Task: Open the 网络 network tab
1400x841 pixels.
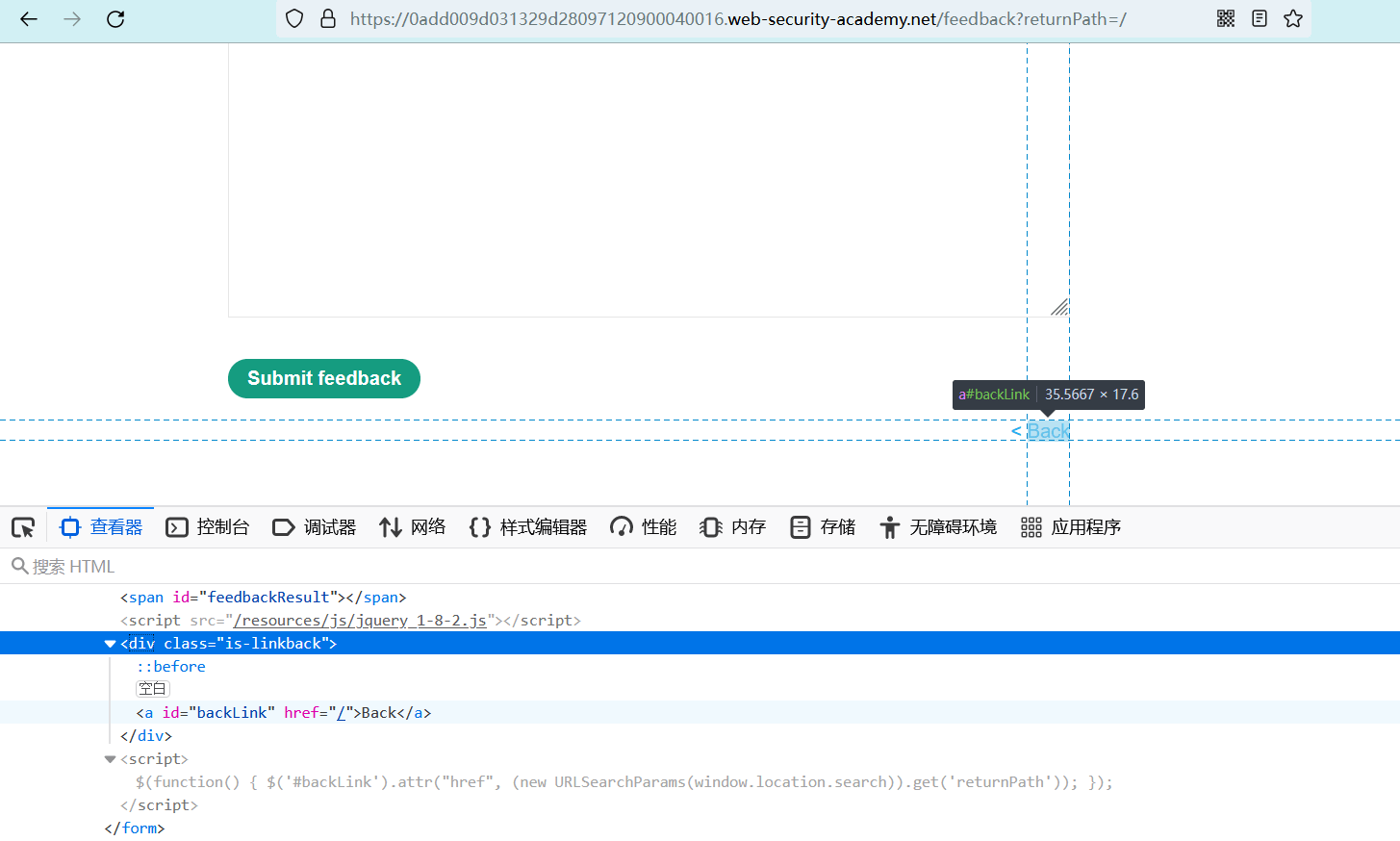Action: pyautogui.click(x=413, y=527)
